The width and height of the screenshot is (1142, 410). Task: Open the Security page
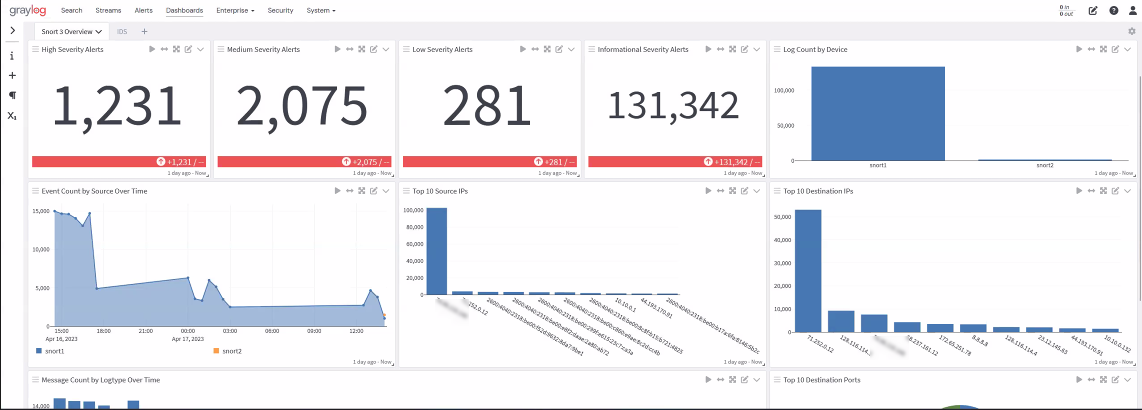[280, 11]
